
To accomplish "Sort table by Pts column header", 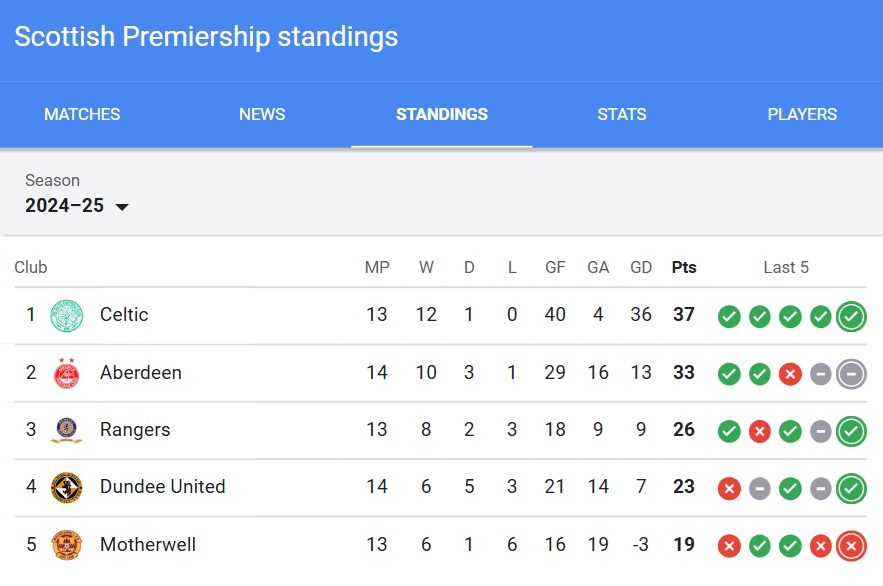I will pos(684,267).
